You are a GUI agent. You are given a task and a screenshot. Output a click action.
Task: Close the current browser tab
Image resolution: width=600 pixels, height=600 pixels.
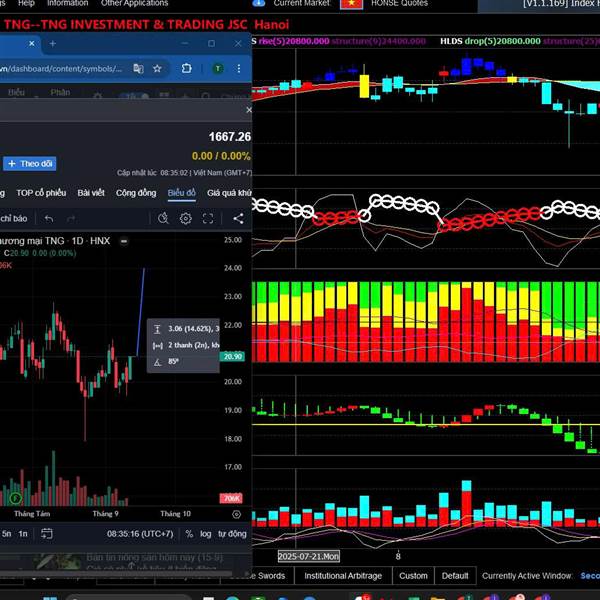(x=32, y=44)
